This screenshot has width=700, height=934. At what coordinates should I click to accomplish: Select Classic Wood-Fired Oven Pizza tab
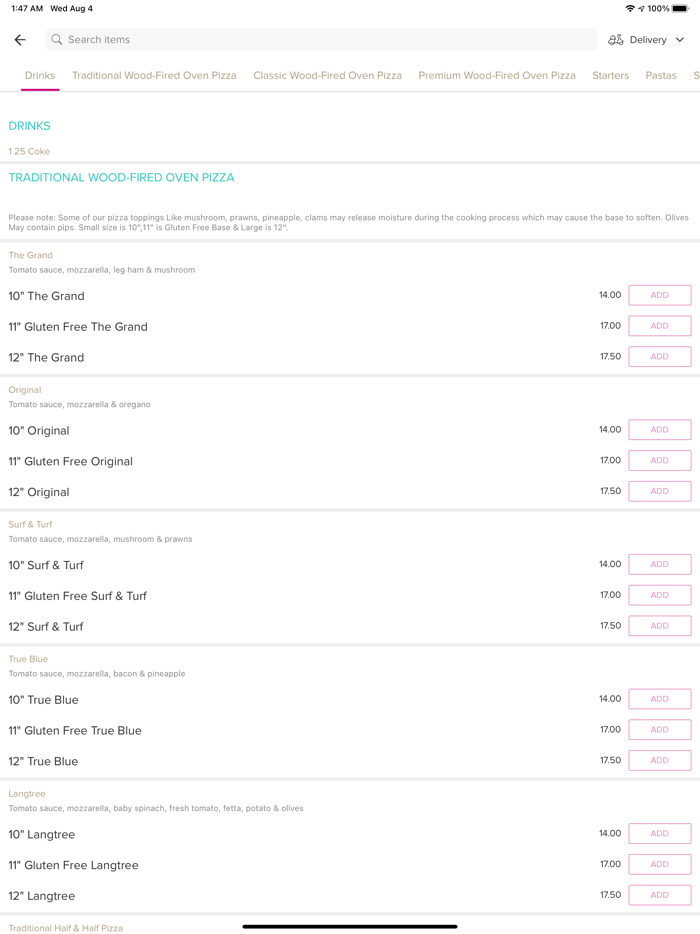pyautogui.click(x=327, y=76)
